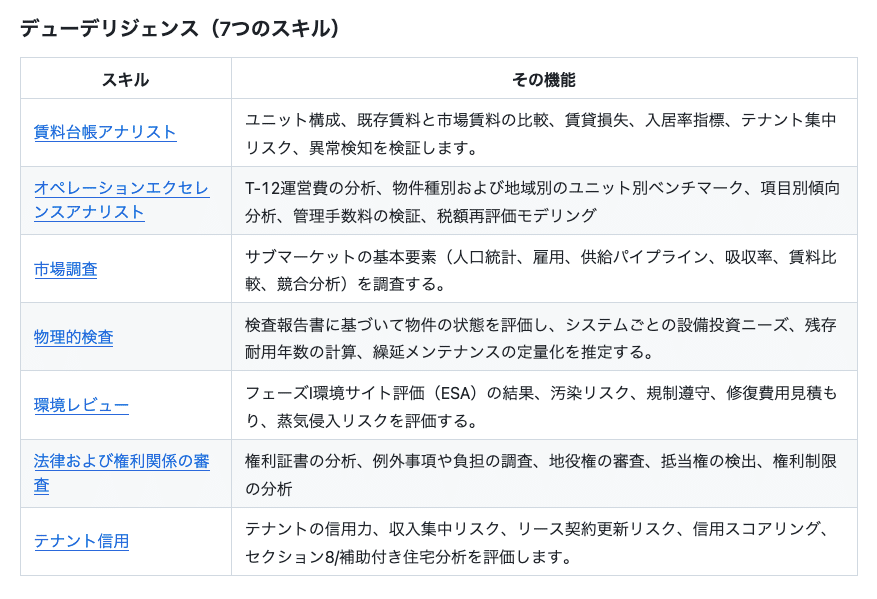877x599 pixels.
Task: Go to the 物理的検査 skill page
Action: point(73,337)
